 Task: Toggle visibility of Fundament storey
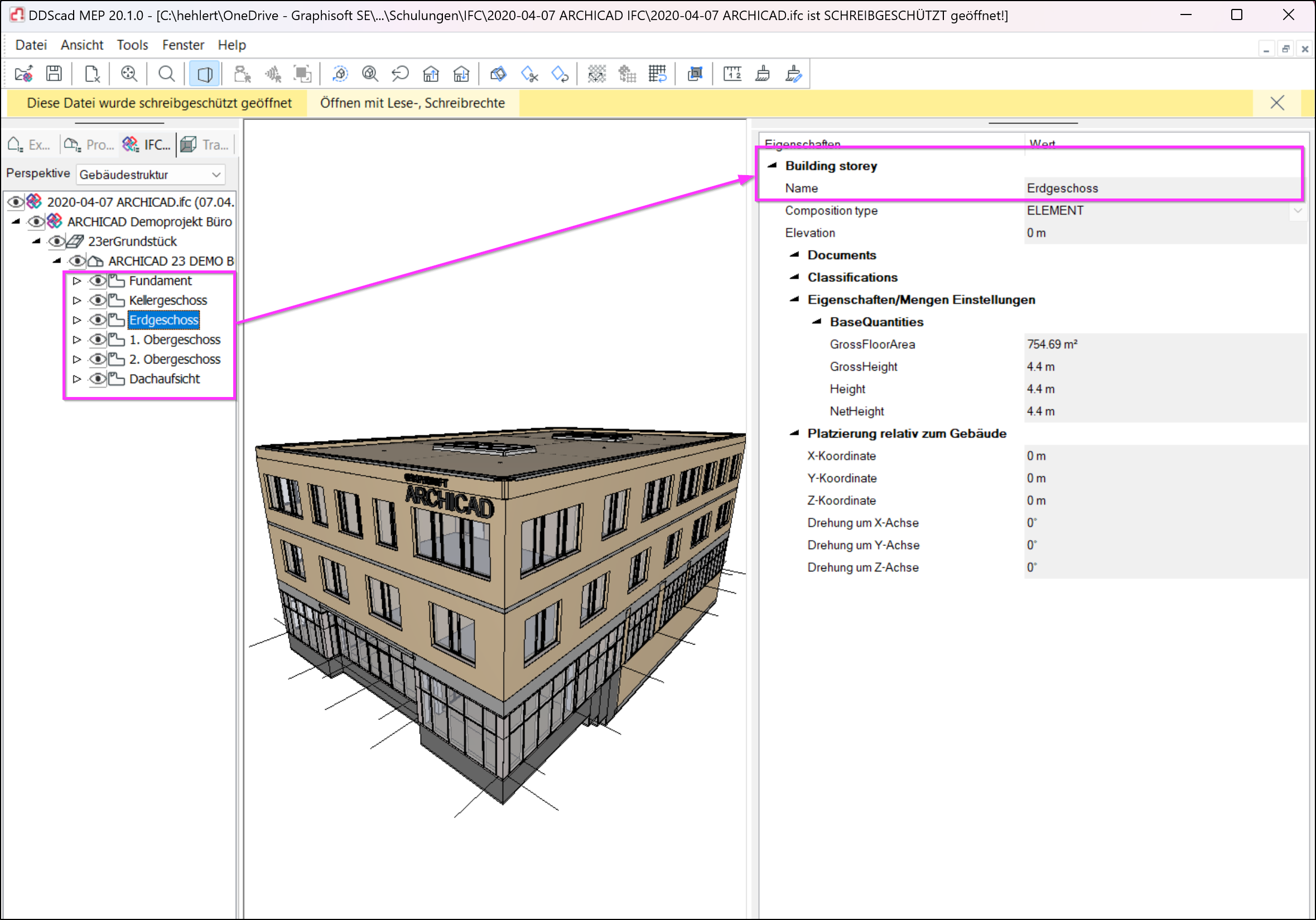tap(98, 280)
